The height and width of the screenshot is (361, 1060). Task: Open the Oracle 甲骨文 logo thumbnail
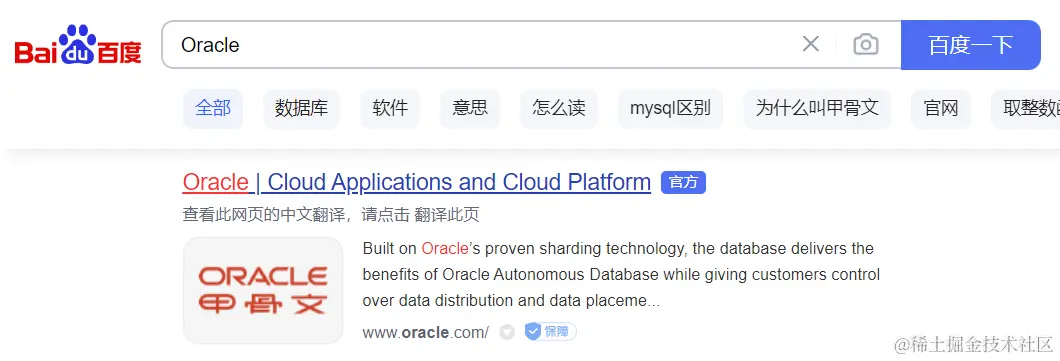(x=263, y=290)
